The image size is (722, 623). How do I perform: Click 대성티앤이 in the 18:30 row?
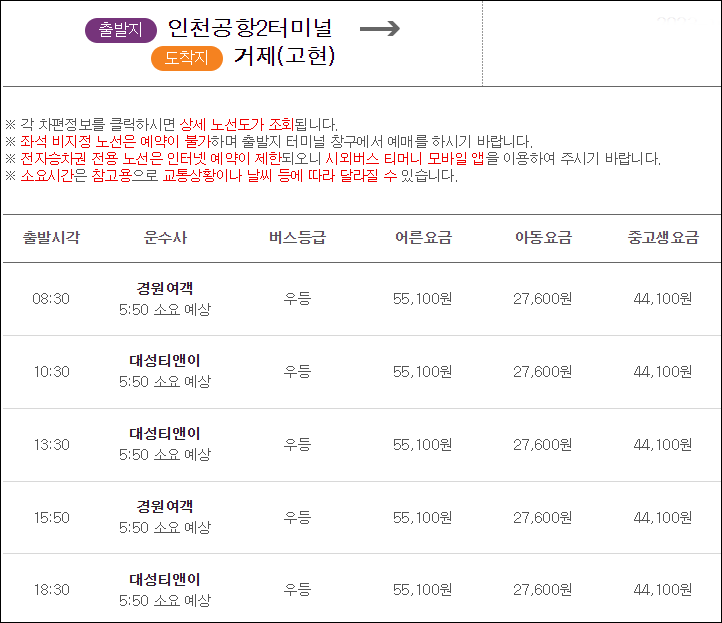click(165, 579)
